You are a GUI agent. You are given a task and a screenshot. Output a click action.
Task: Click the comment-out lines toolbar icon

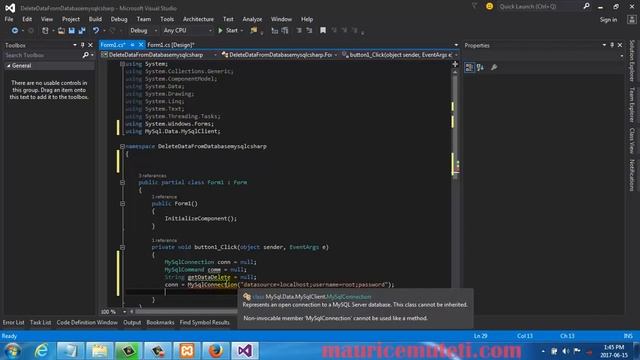pyautogui.click(x=299, y=31)
